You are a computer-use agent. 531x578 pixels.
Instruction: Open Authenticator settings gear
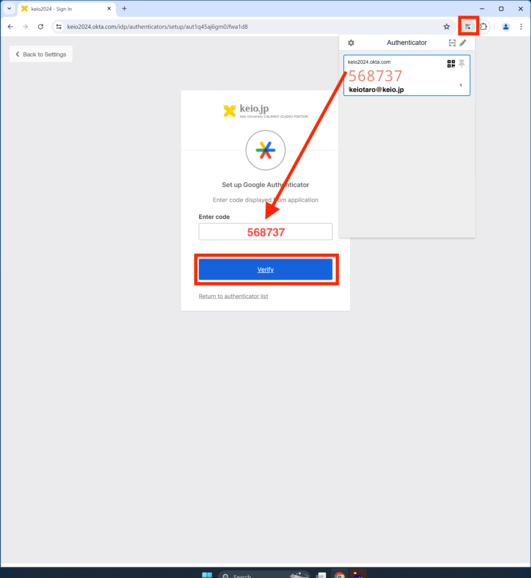coord(351,43)
